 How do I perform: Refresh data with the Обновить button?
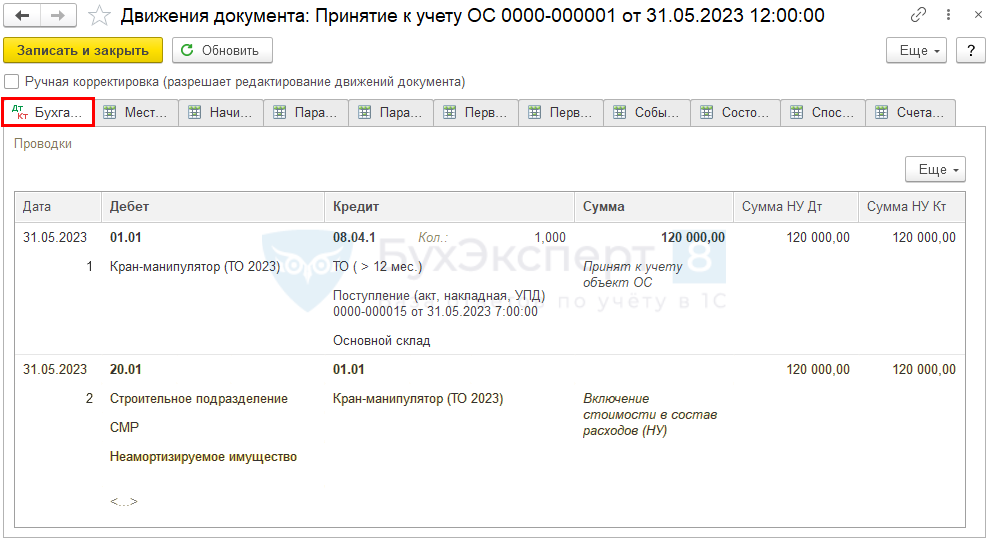point(222,50)
